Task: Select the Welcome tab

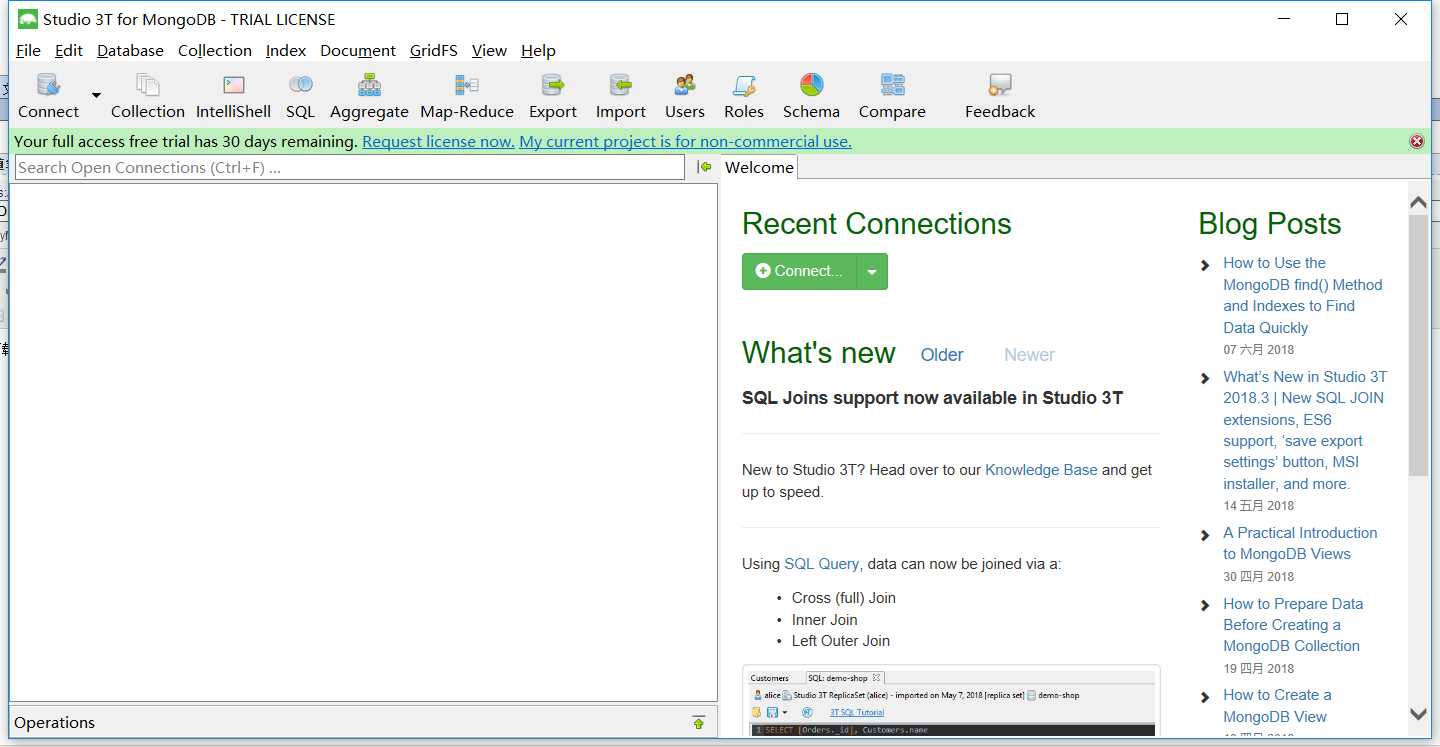Action: pyautogui.click(x=759, y=167)
